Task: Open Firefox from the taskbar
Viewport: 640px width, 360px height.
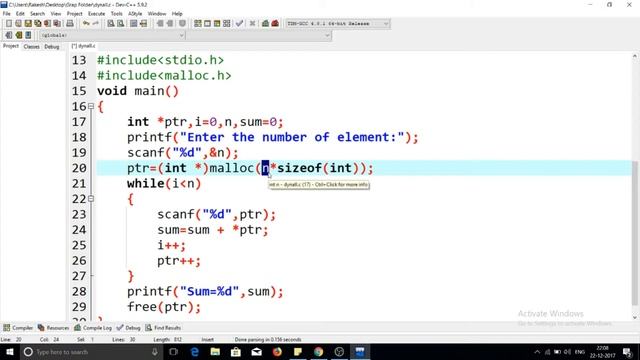Action: 277,352
